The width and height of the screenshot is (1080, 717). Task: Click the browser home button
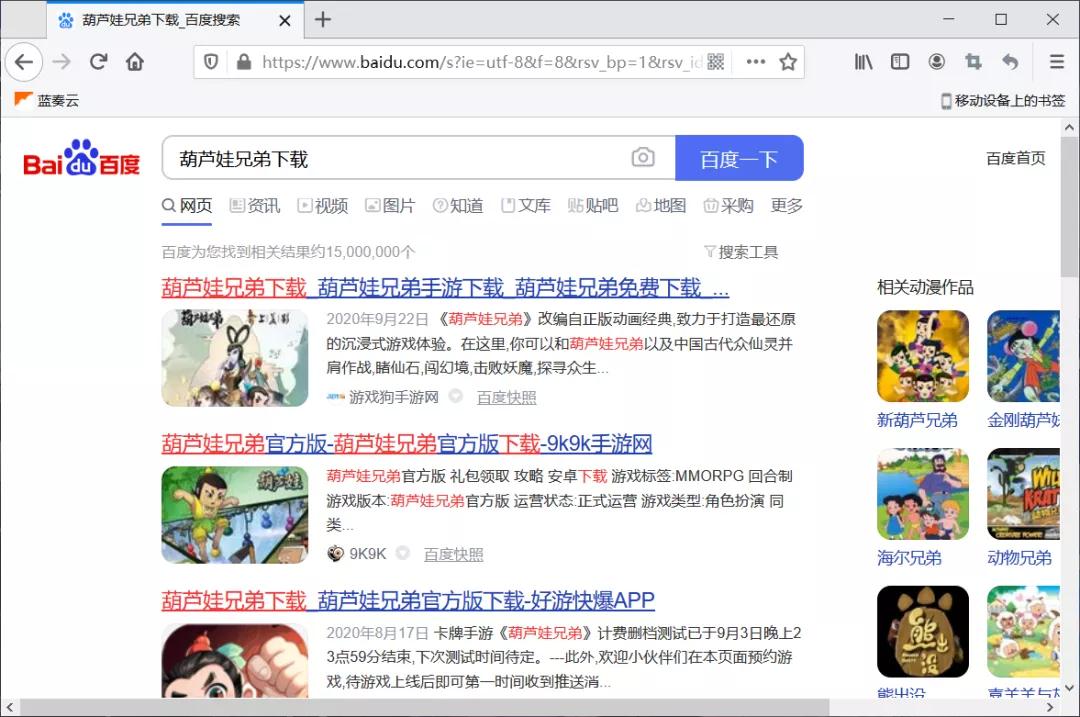pyautogui.click(x=135, y=61)
